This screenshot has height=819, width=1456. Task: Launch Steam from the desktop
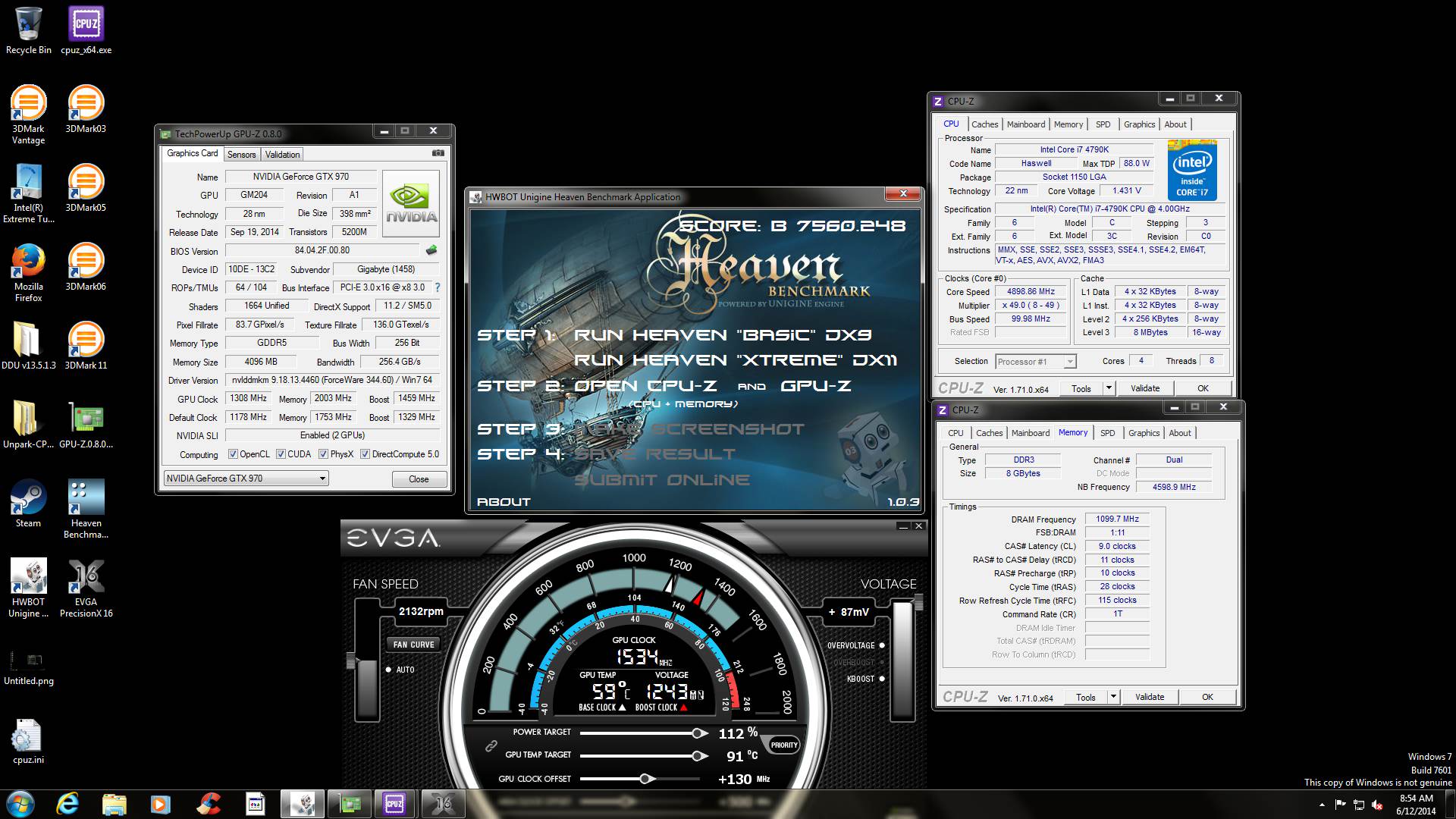click(29, 504)
